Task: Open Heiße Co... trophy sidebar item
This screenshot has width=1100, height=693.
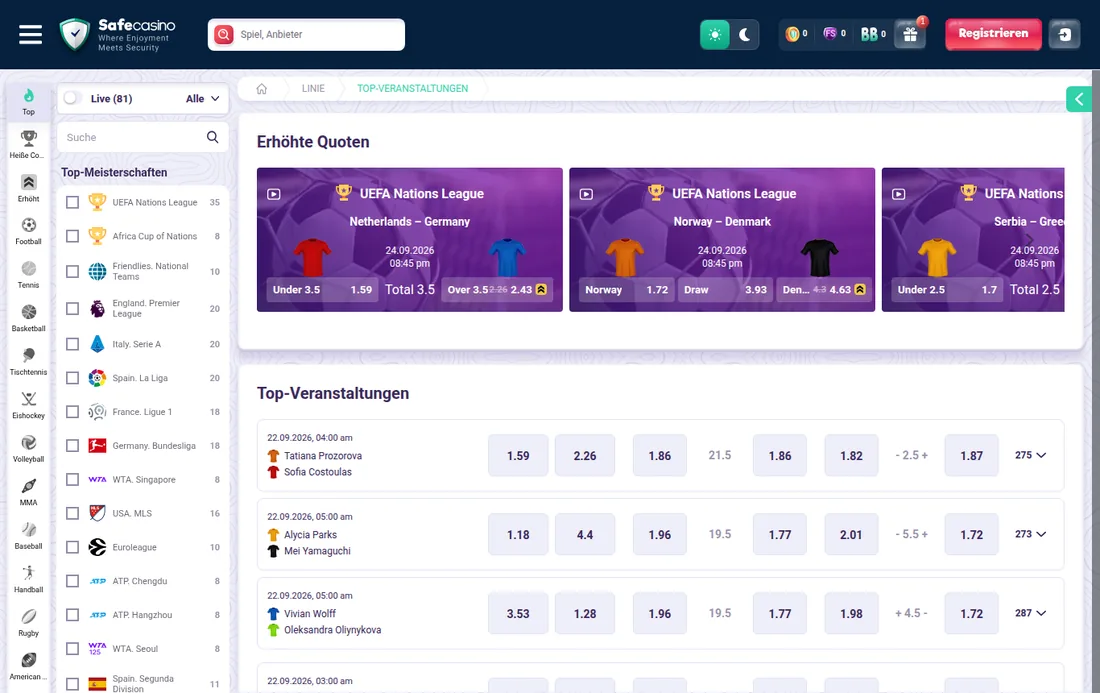Action: click(x=28, y=144)
